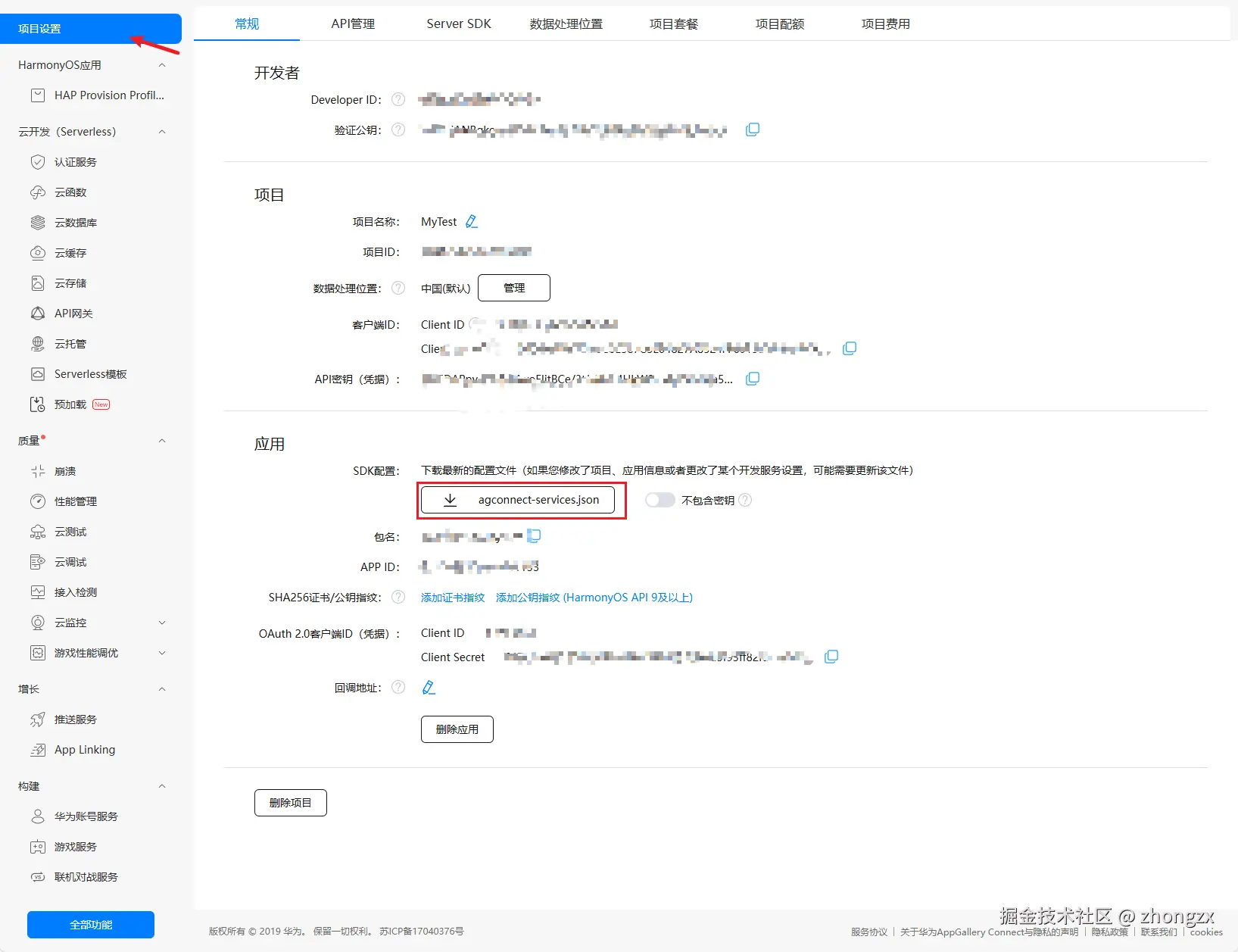Click the 云缓存 icon
Screen dimensions: 1238x952
pos(38,253)
